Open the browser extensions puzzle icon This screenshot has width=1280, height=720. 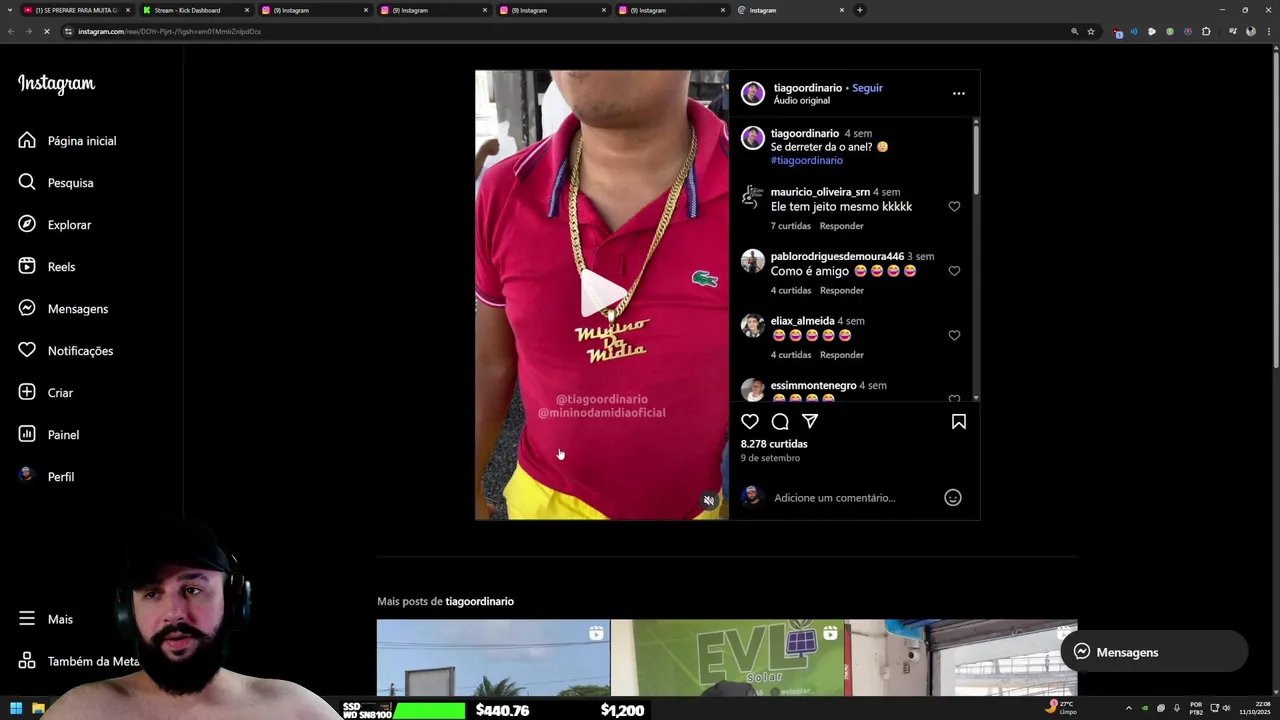(1206, 31)
